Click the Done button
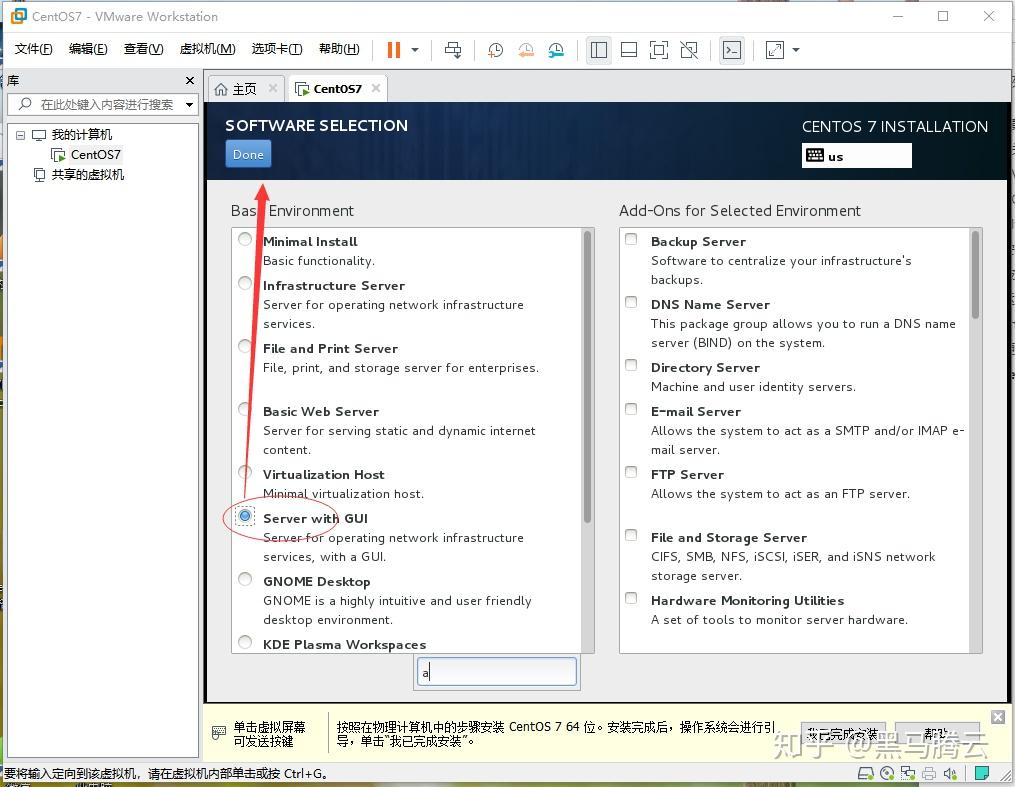The width and height of the screenshot is (1015, 787). pyautogui.click(x=247, y=154)
